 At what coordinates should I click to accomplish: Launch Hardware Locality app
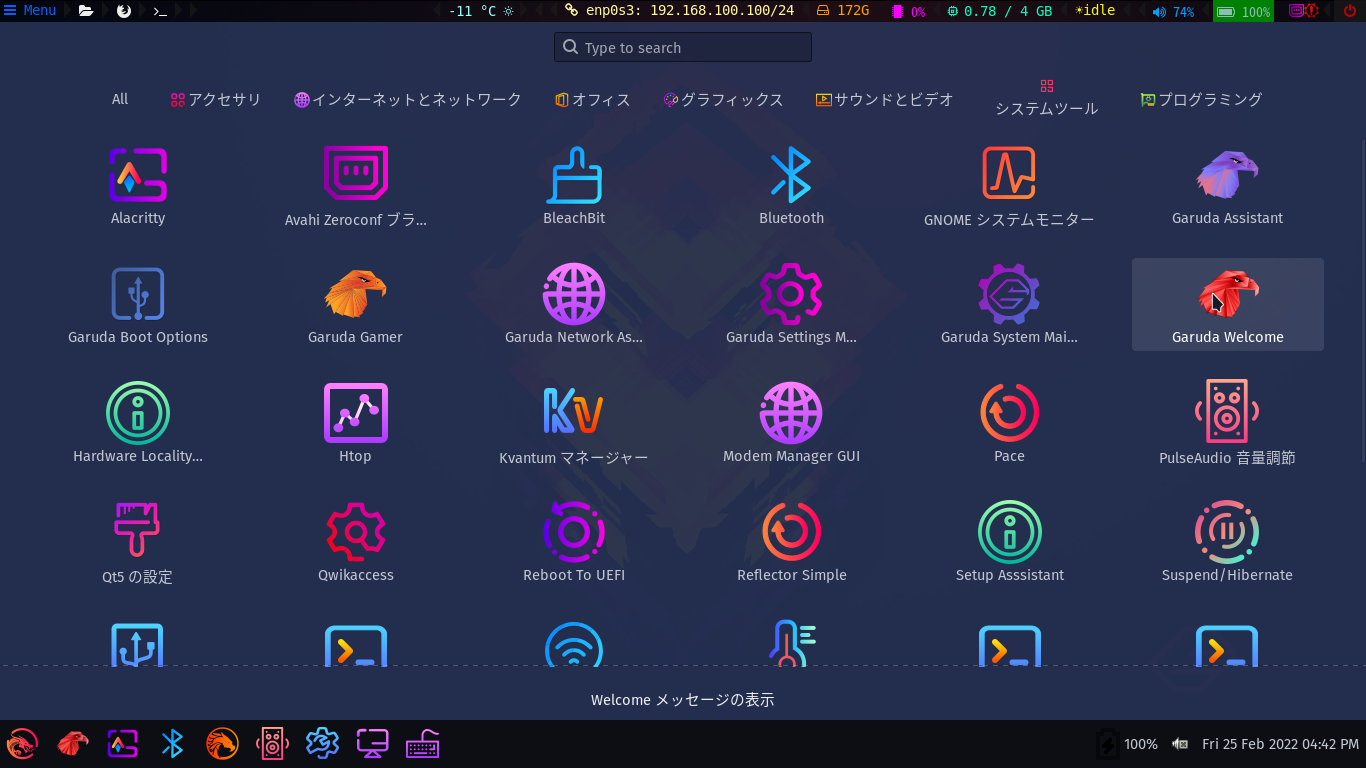138,424
